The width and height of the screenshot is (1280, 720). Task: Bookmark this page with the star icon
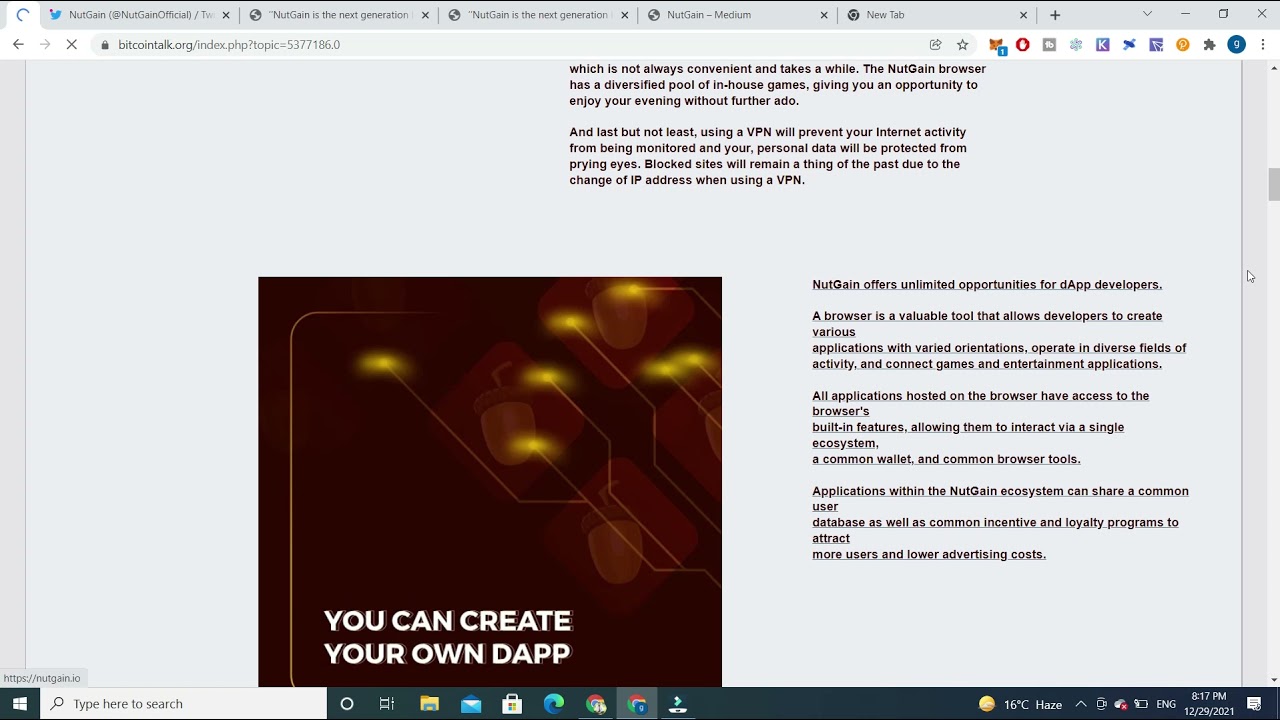963,44
